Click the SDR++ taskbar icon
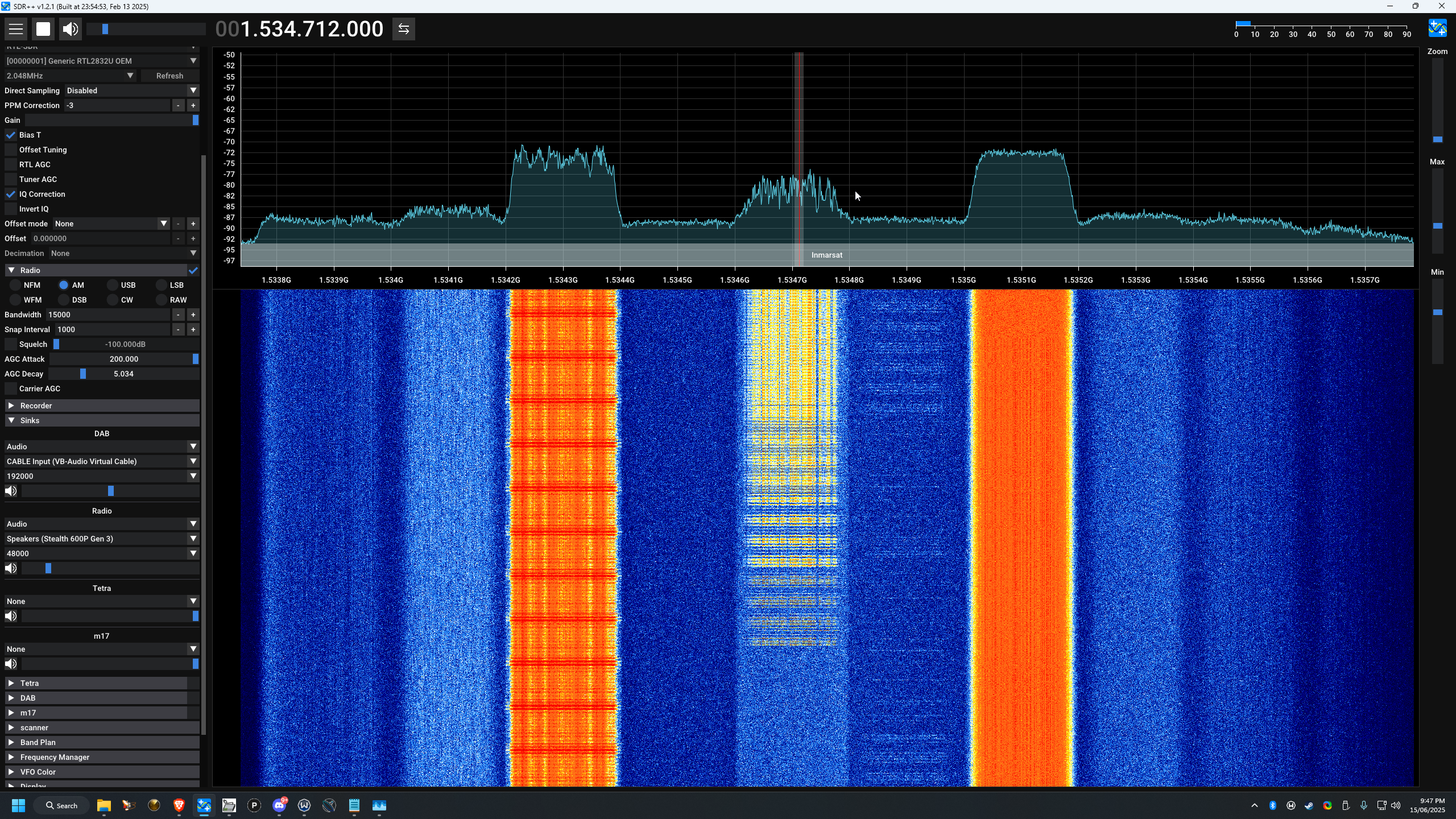Image resolution: width=1456 pixels, height=819 pixels. click(x=204, y=805)
